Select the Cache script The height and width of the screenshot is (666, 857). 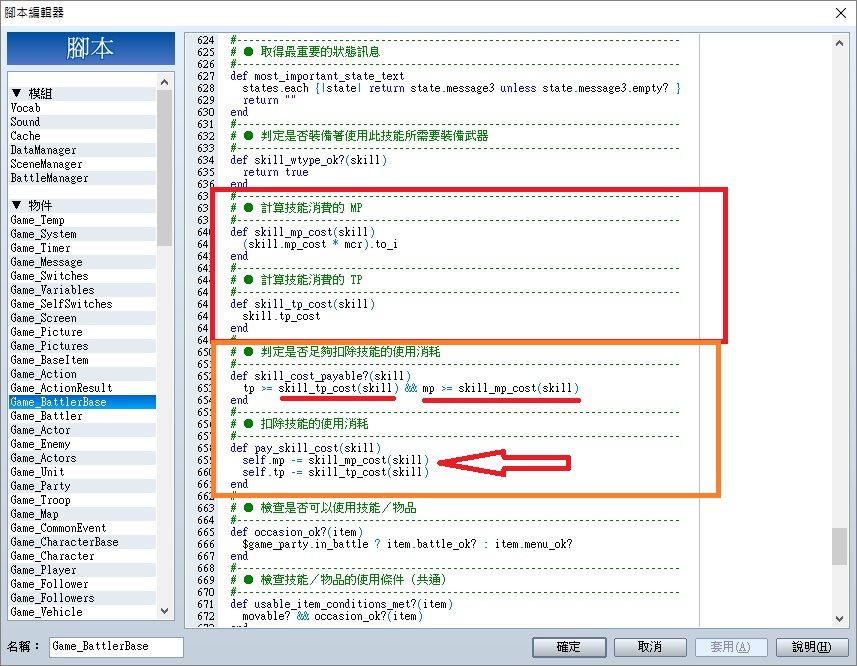point(83,135)
